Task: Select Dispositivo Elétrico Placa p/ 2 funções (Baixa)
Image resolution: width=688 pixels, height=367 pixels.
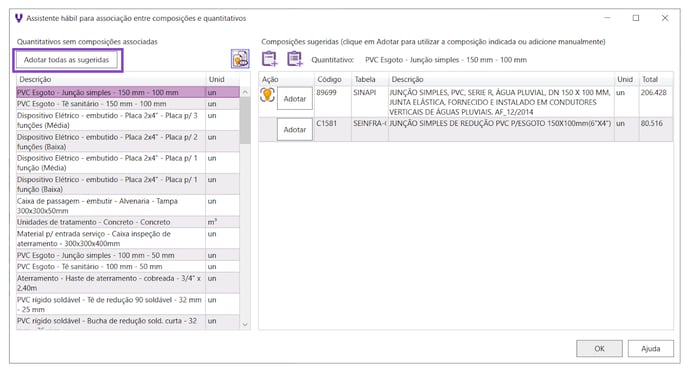Action: click(x=128, y=142)
